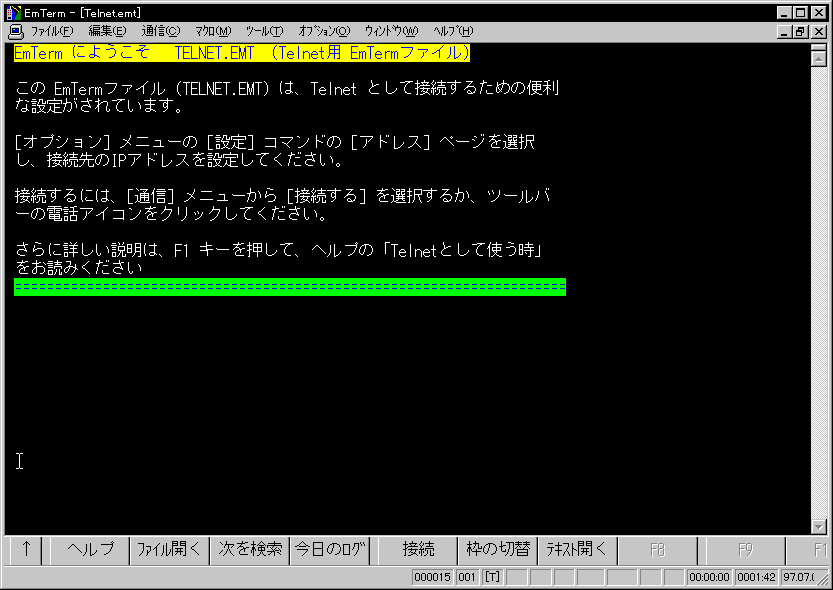
Task: Restore the inner Telnet.emt document window
Action: coord(800,32)
